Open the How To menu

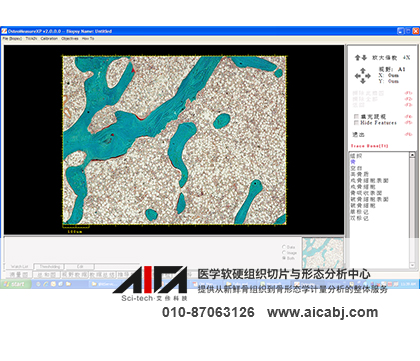click(88, 39)
